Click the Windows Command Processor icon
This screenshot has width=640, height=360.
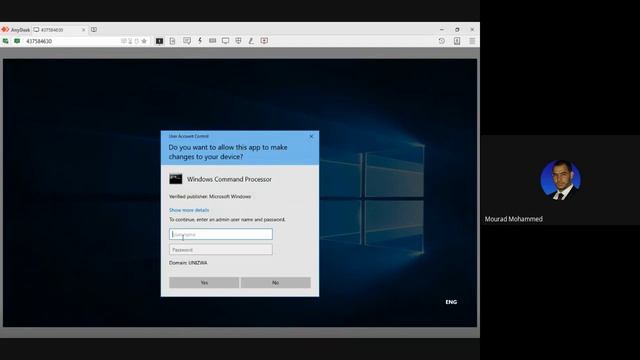176,179
